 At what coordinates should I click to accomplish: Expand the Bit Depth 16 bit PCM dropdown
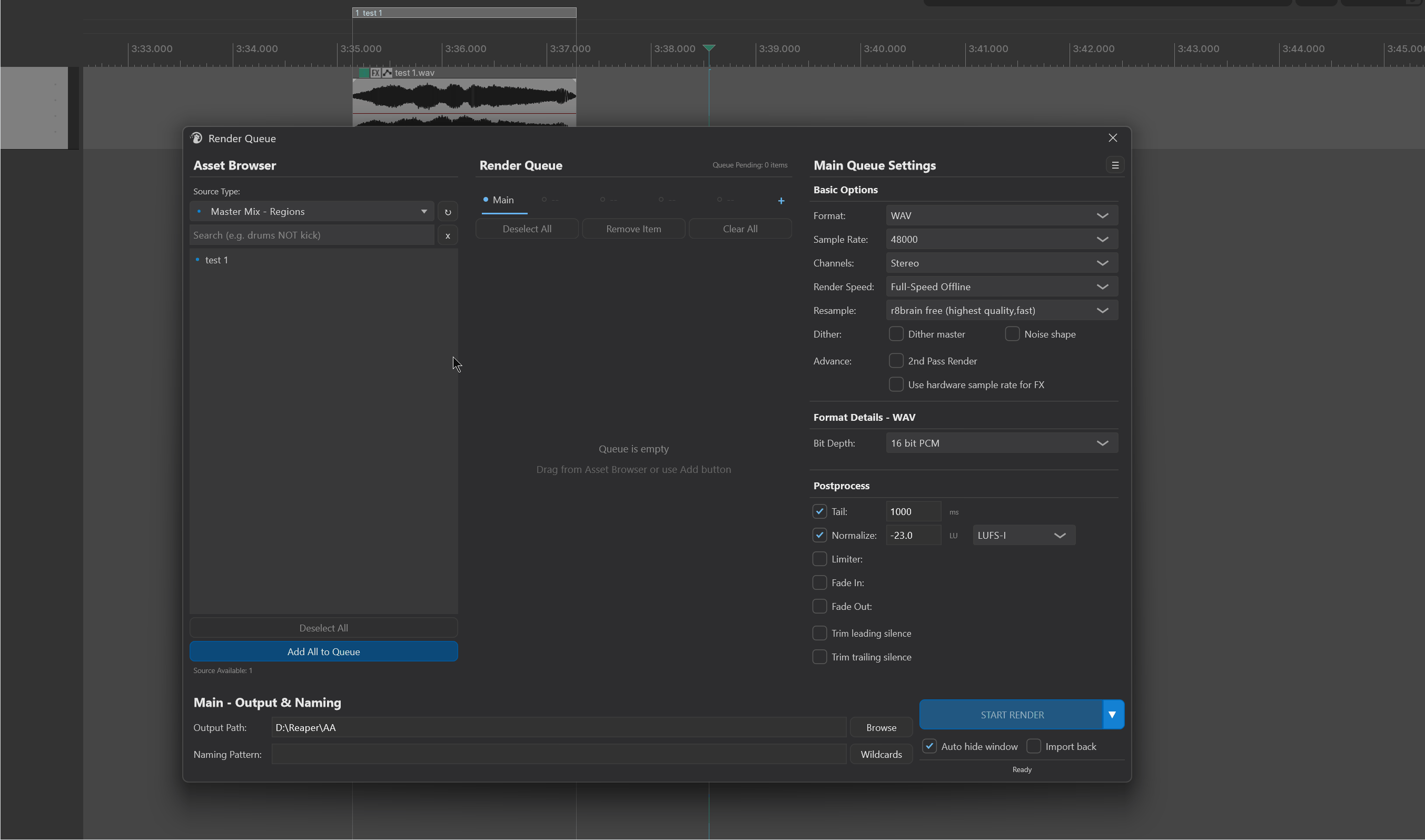[1002, 443]
